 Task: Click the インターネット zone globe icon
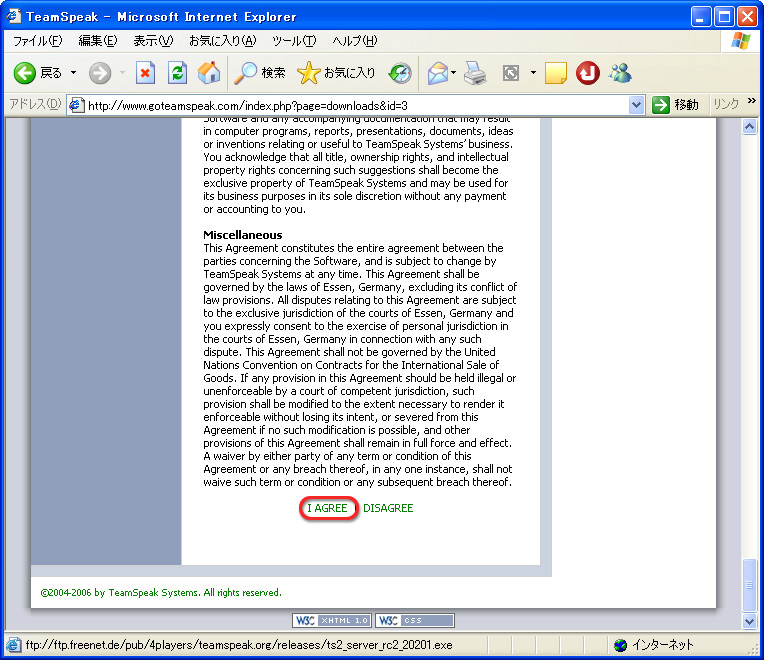click(x=620, y=645)
